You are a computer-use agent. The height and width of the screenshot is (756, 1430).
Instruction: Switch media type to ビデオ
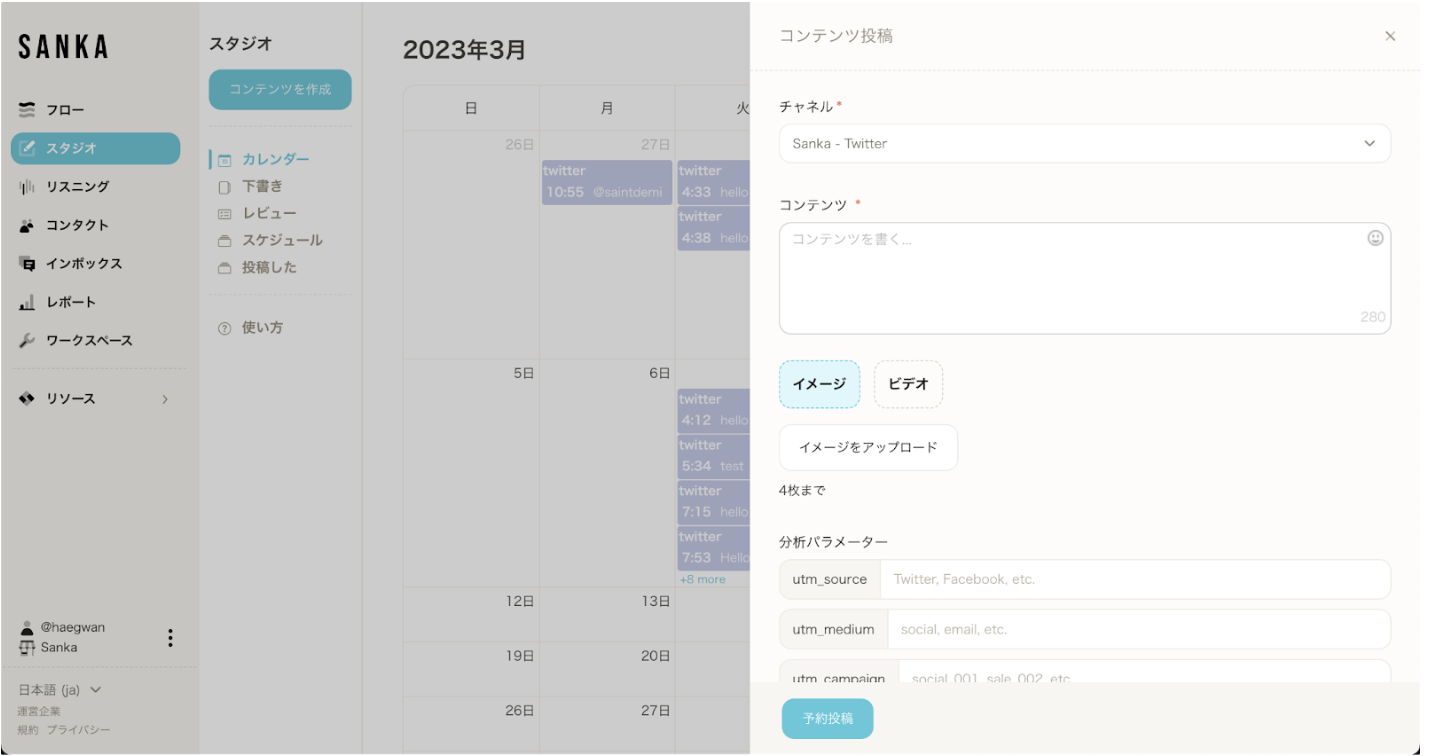point(908,384)
